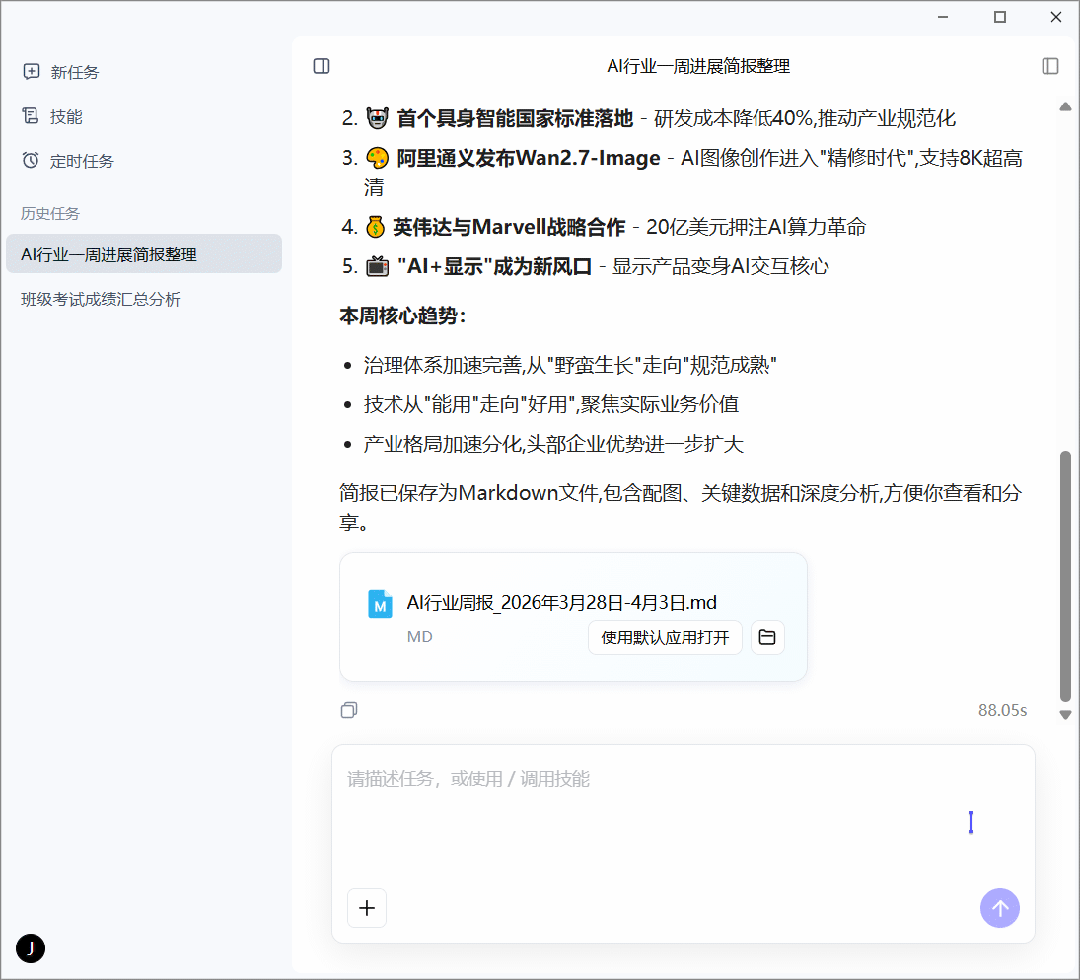Click the plus attachment button

click(x=367, y=908)
